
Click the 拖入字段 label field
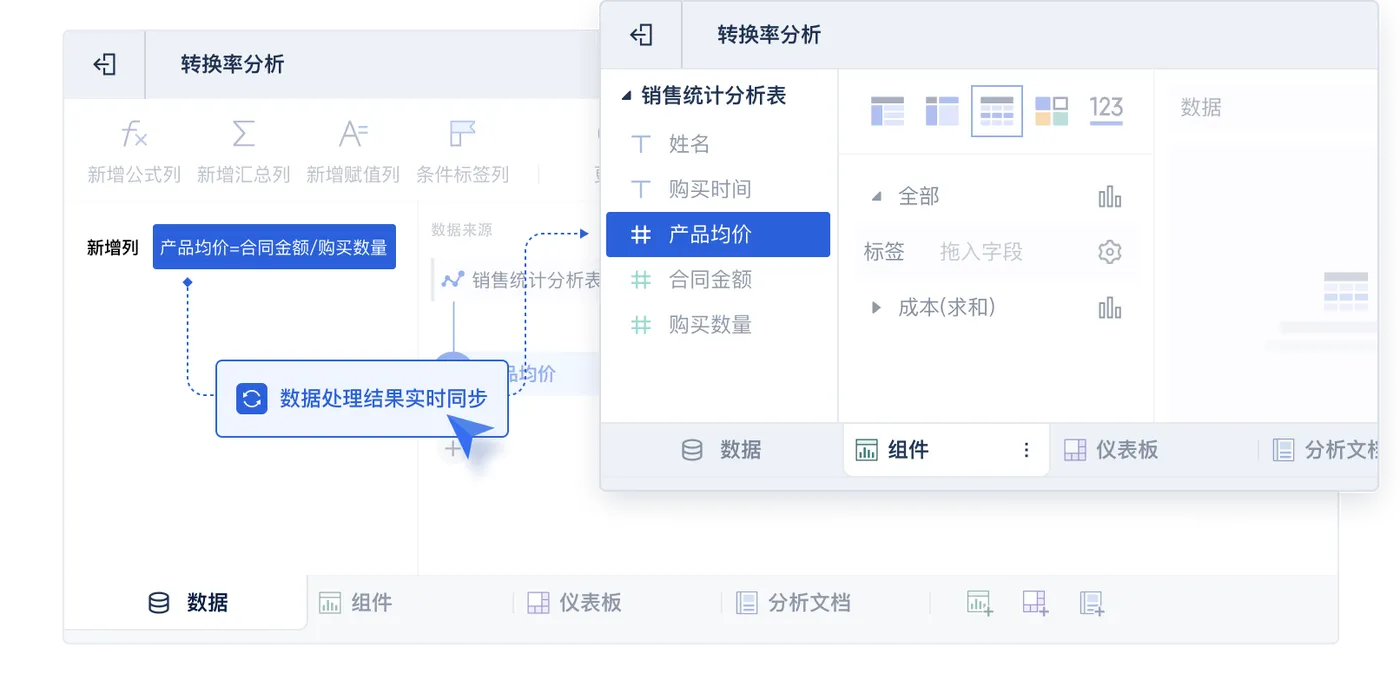(981, 252)
